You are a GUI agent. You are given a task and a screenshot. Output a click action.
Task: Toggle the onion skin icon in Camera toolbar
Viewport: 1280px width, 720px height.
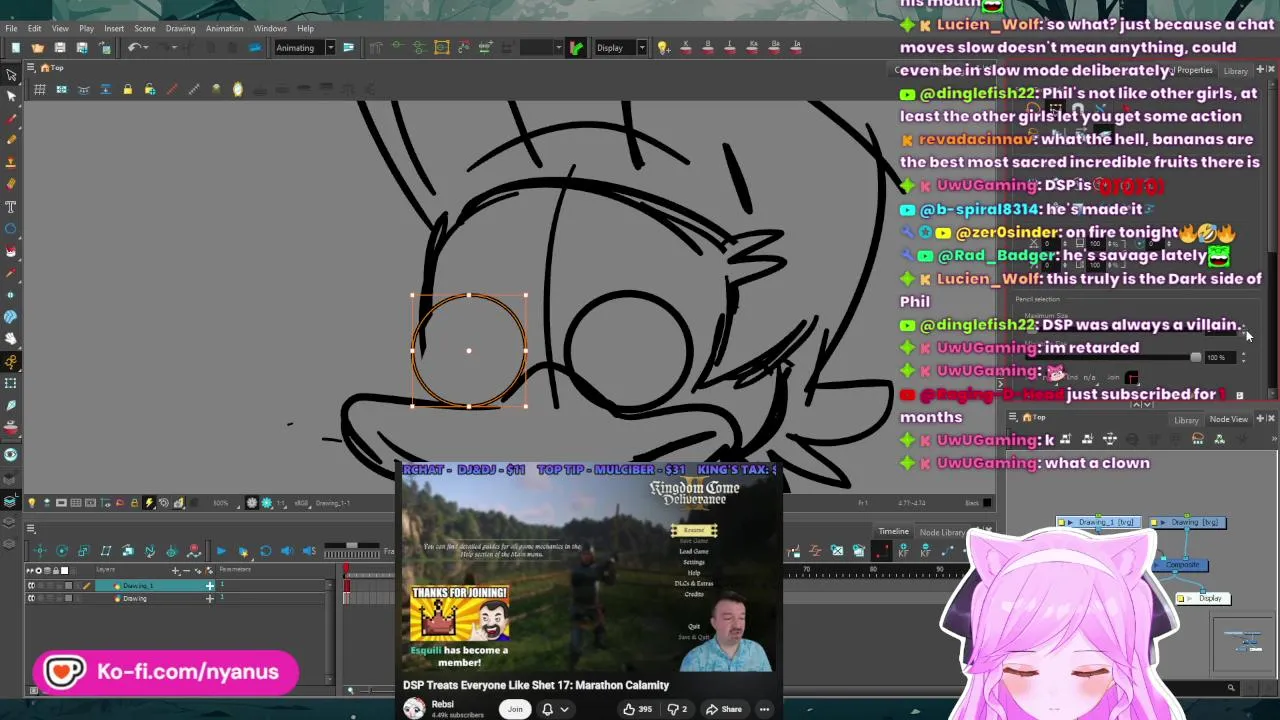237,90
